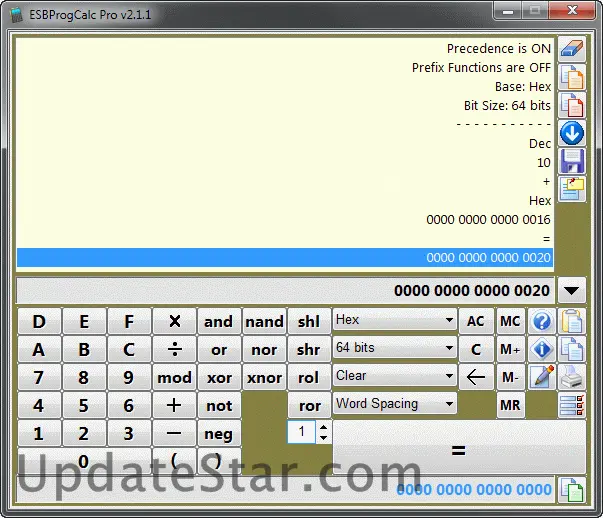Viewport: 603px width, 518px height.
Task: Click the hex digit F key
Action: tap(129, 321)
